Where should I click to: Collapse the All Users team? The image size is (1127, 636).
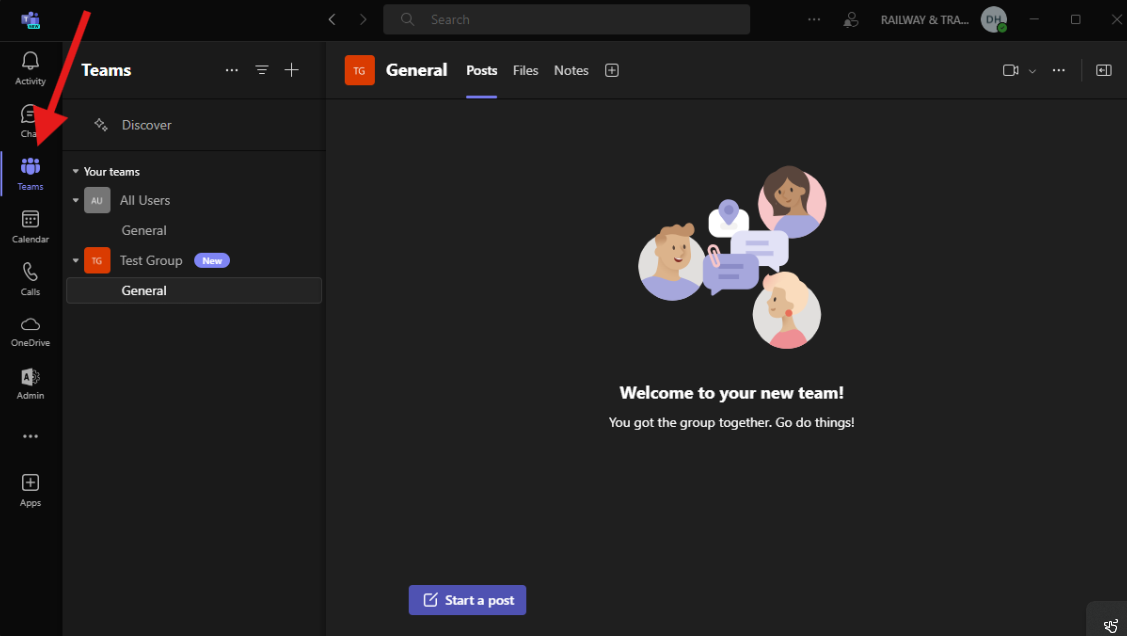pos(75,201)
